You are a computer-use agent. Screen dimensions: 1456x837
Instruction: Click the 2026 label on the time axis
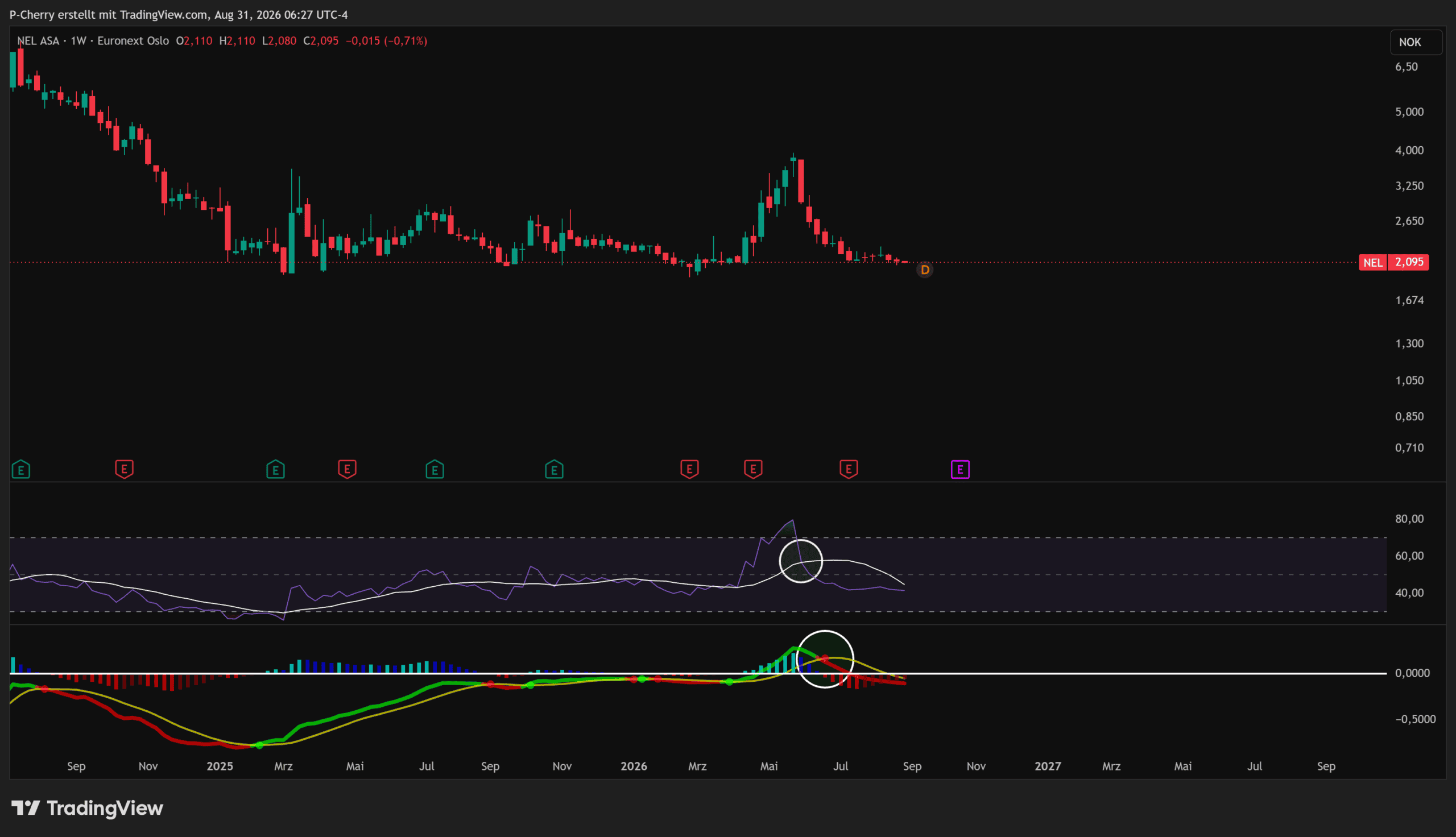(x=634, y=766)
